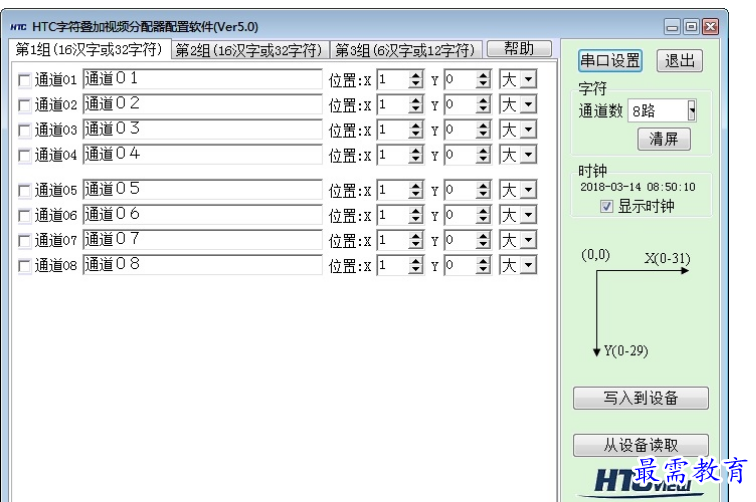The width and height of the screenshot is (756, 502).
Task: Enable the 通道03 checkbox
Action: (24, 130)
